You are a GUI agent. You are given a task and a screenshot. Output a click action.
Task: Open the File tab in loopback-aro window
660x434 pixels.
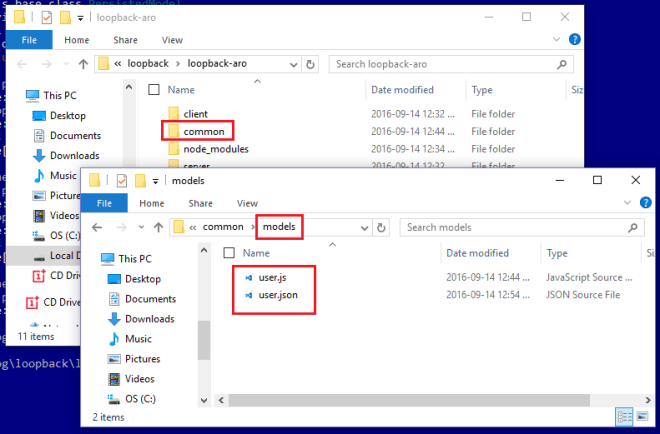point(29,40)
